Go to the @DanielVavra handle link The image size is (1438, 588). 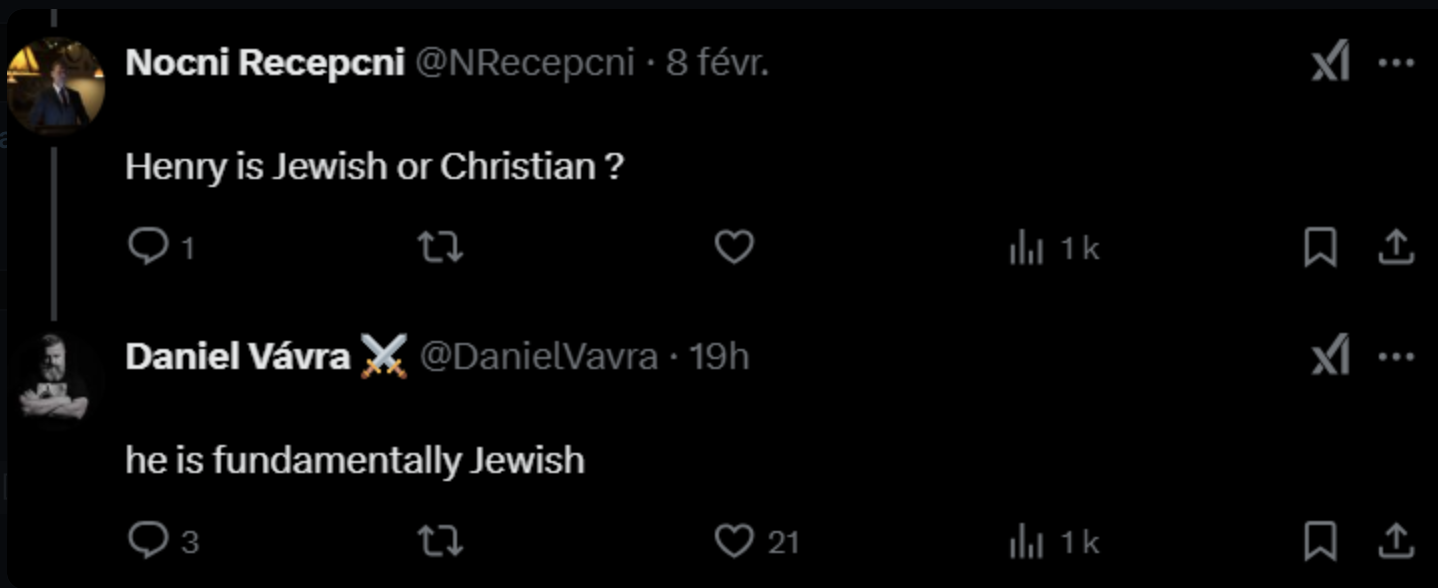click(538, 357)
